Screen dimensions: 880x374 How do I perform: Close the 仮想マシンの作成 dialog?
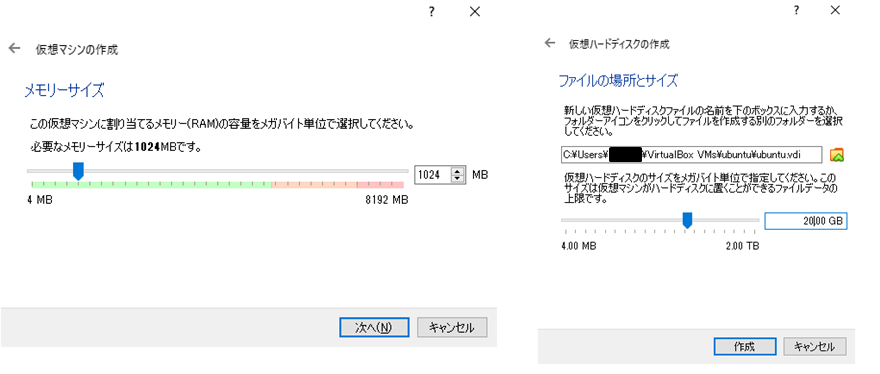coord(475,12)
